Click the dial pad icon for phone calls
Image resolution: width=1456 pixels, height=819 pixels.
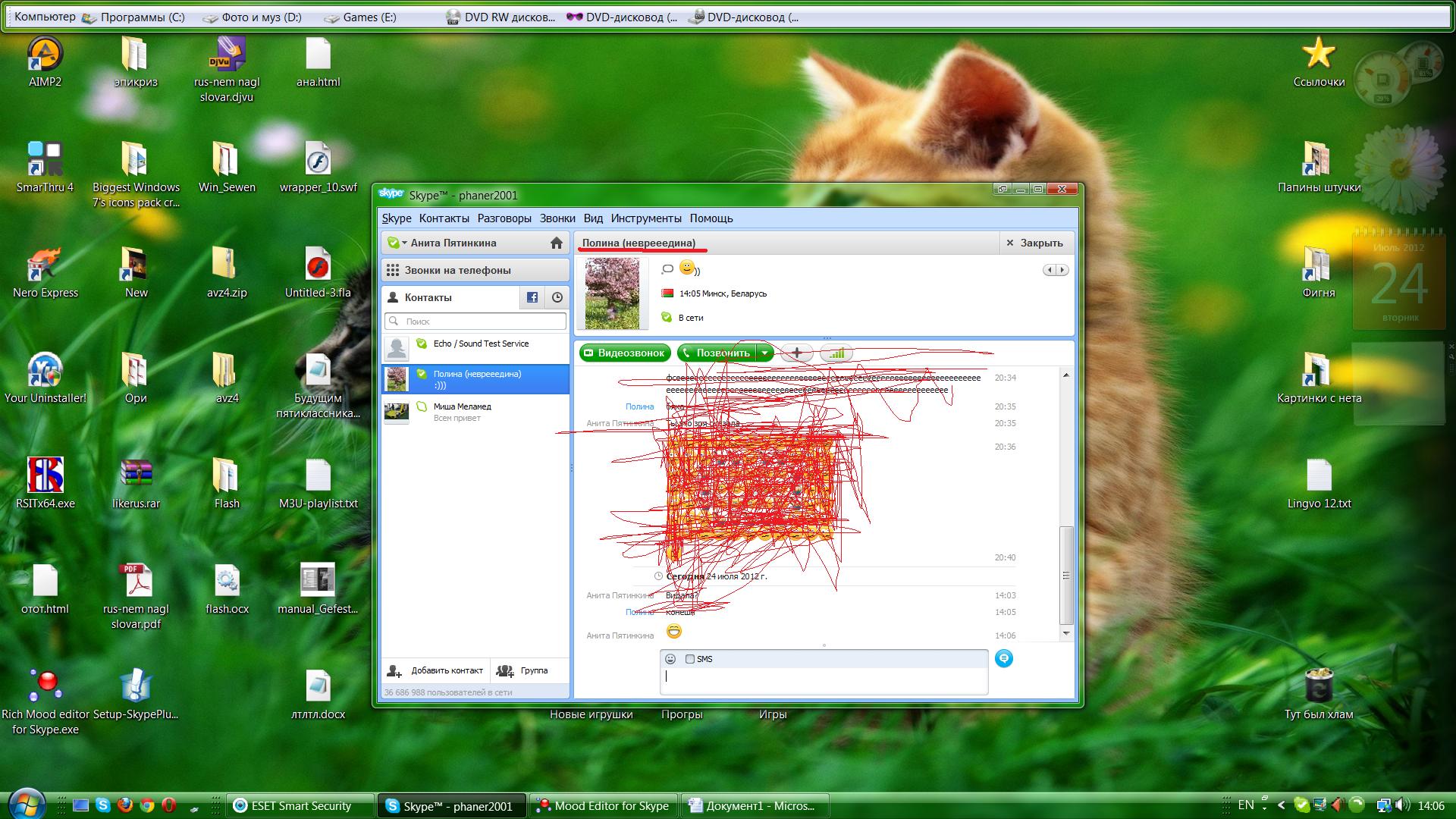coord(393,270)
